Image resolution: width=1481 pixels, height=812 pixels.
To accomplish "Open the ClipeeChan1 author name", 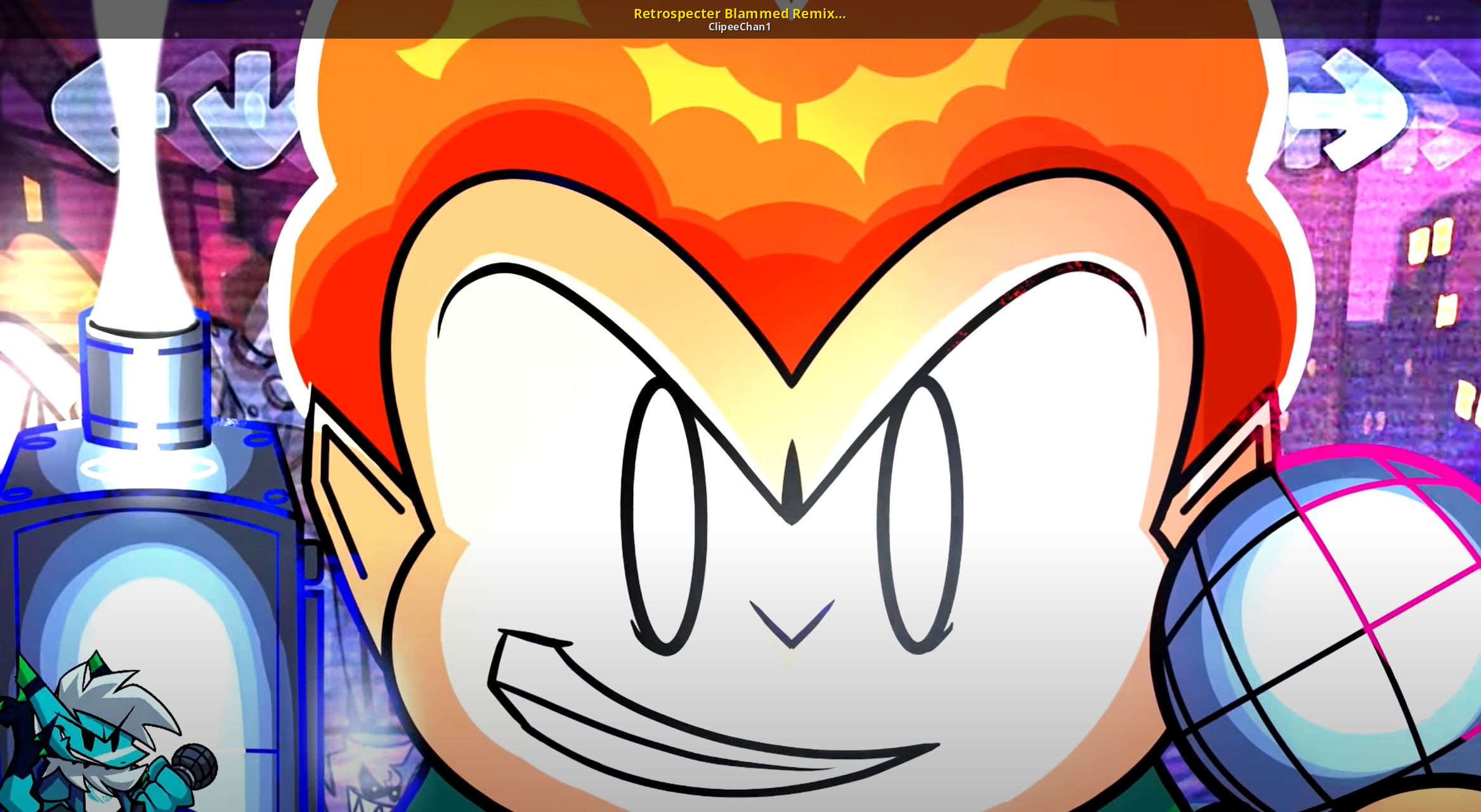I will (739, 27).
